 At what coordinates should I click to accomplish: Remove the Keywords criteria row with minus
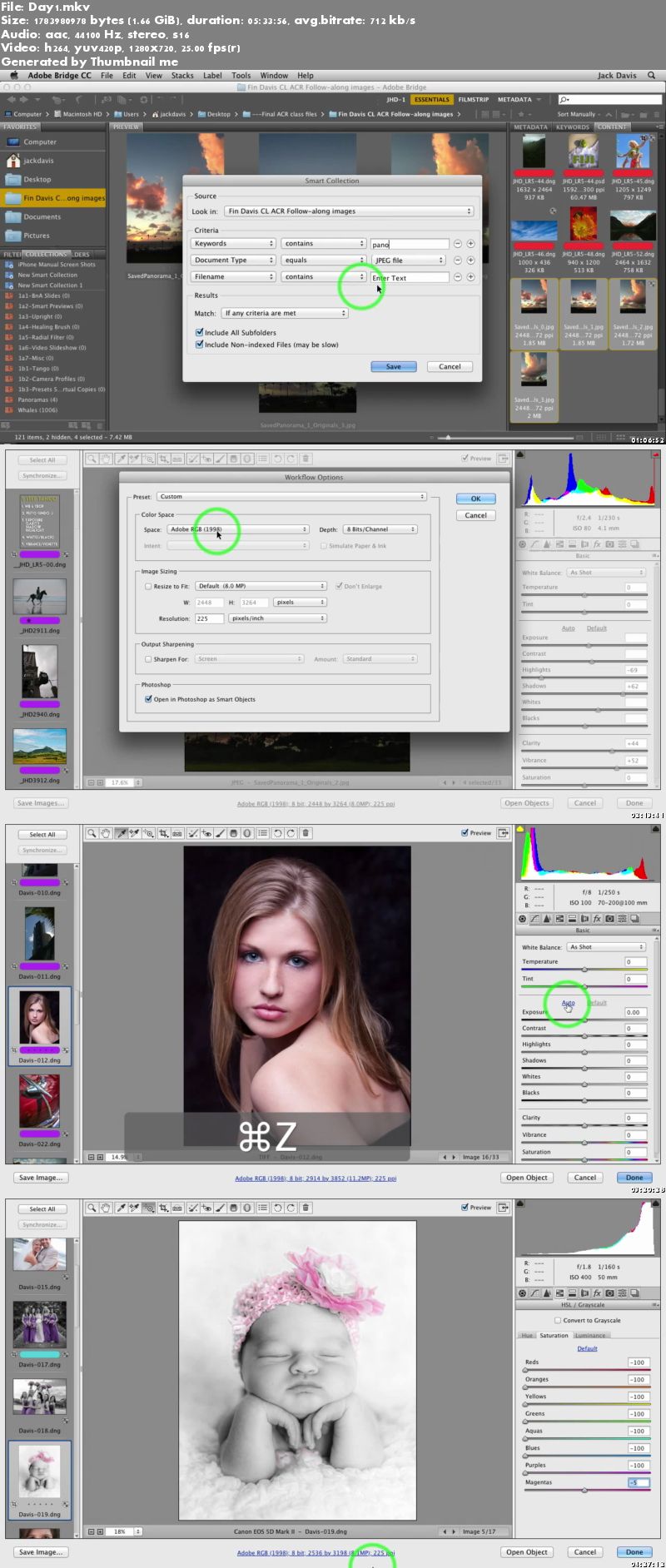pos(457,244)
